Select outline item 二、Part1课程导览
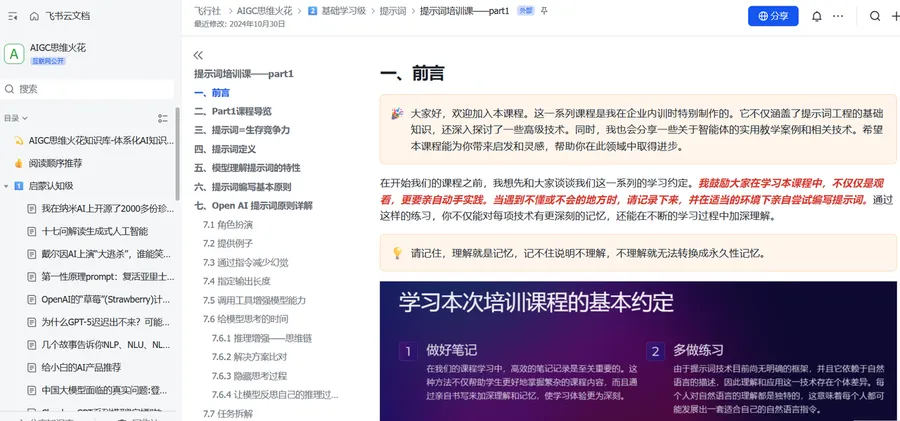 point(232,111)
